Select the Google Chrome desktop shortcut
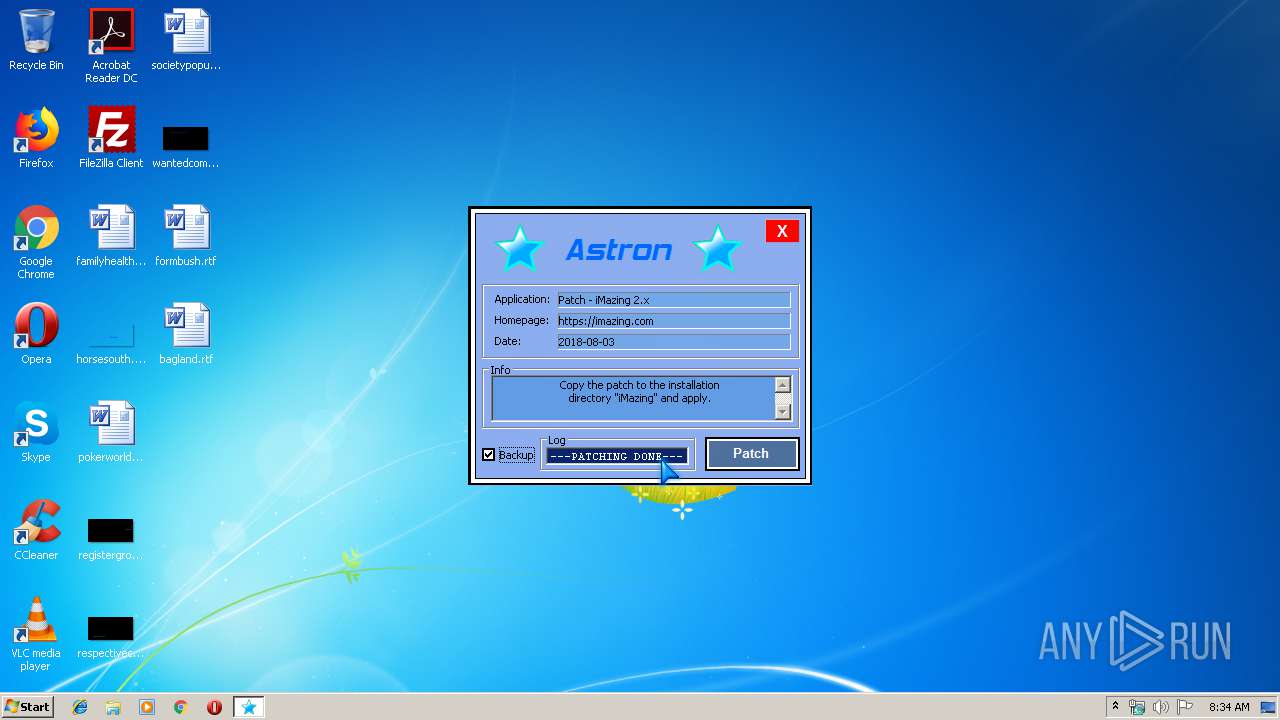This screenshot has height=720, width=1280. point(36,242)
